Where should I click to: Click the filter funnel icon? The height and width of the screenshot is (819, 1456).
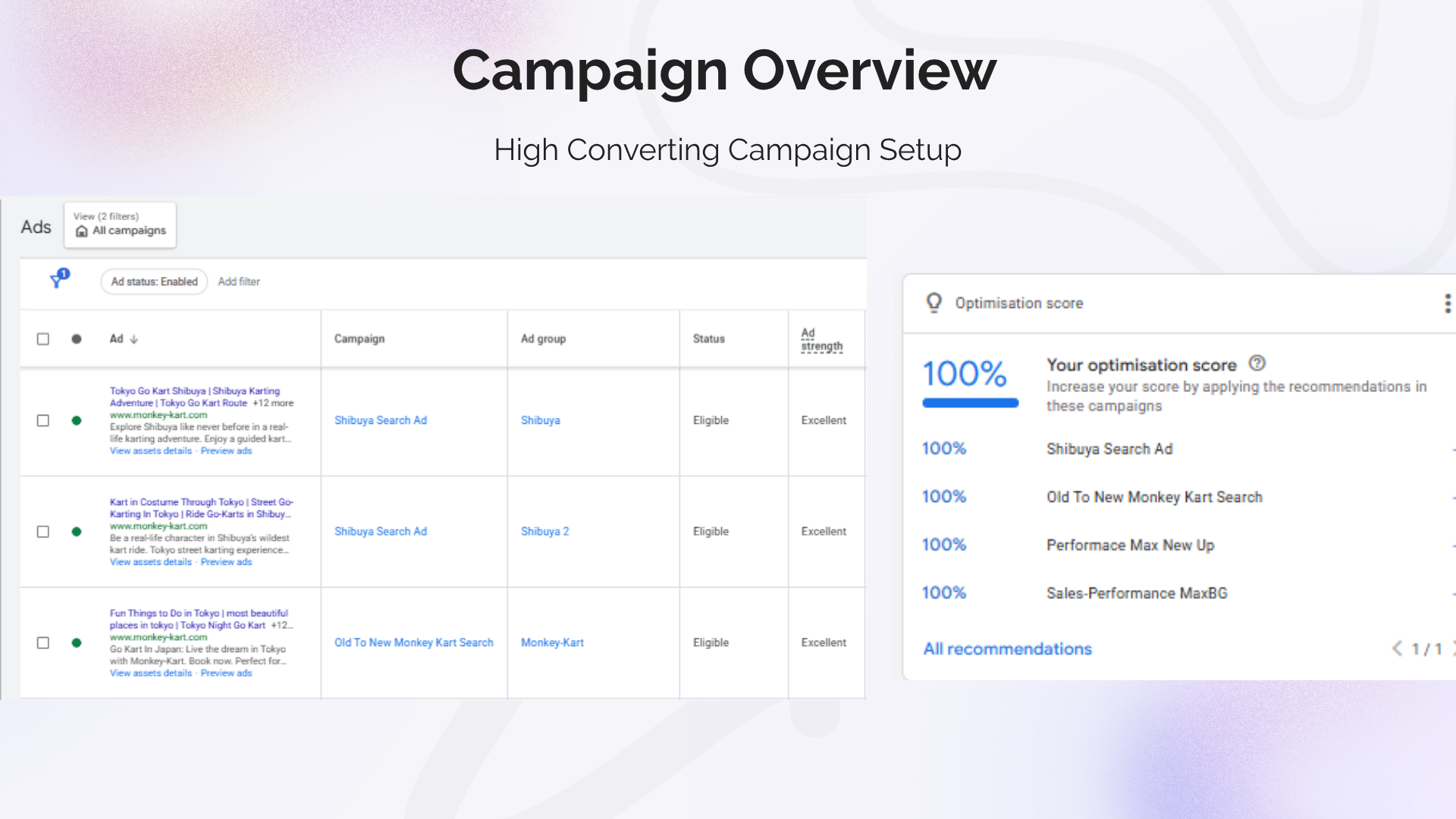pos(57,281)
